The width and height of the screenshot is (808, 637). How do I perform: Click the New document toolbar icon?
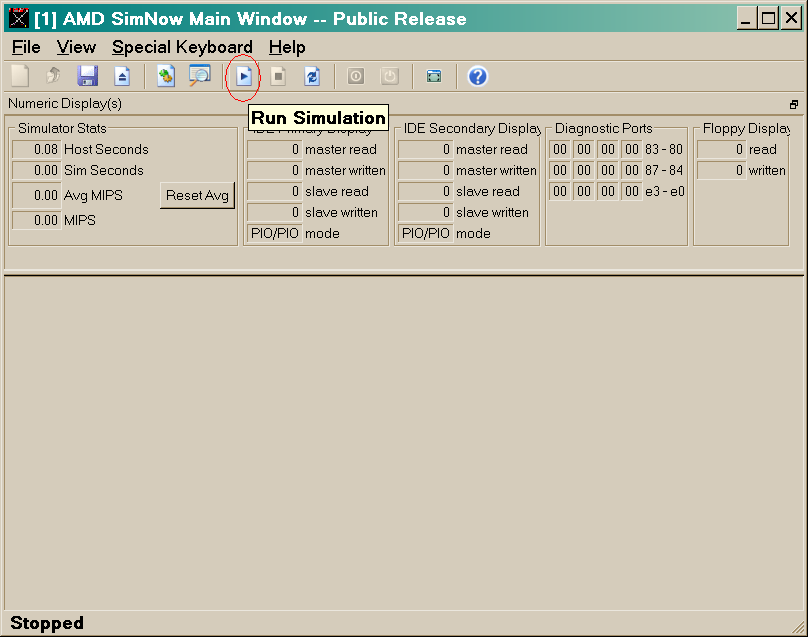point(20,76)
